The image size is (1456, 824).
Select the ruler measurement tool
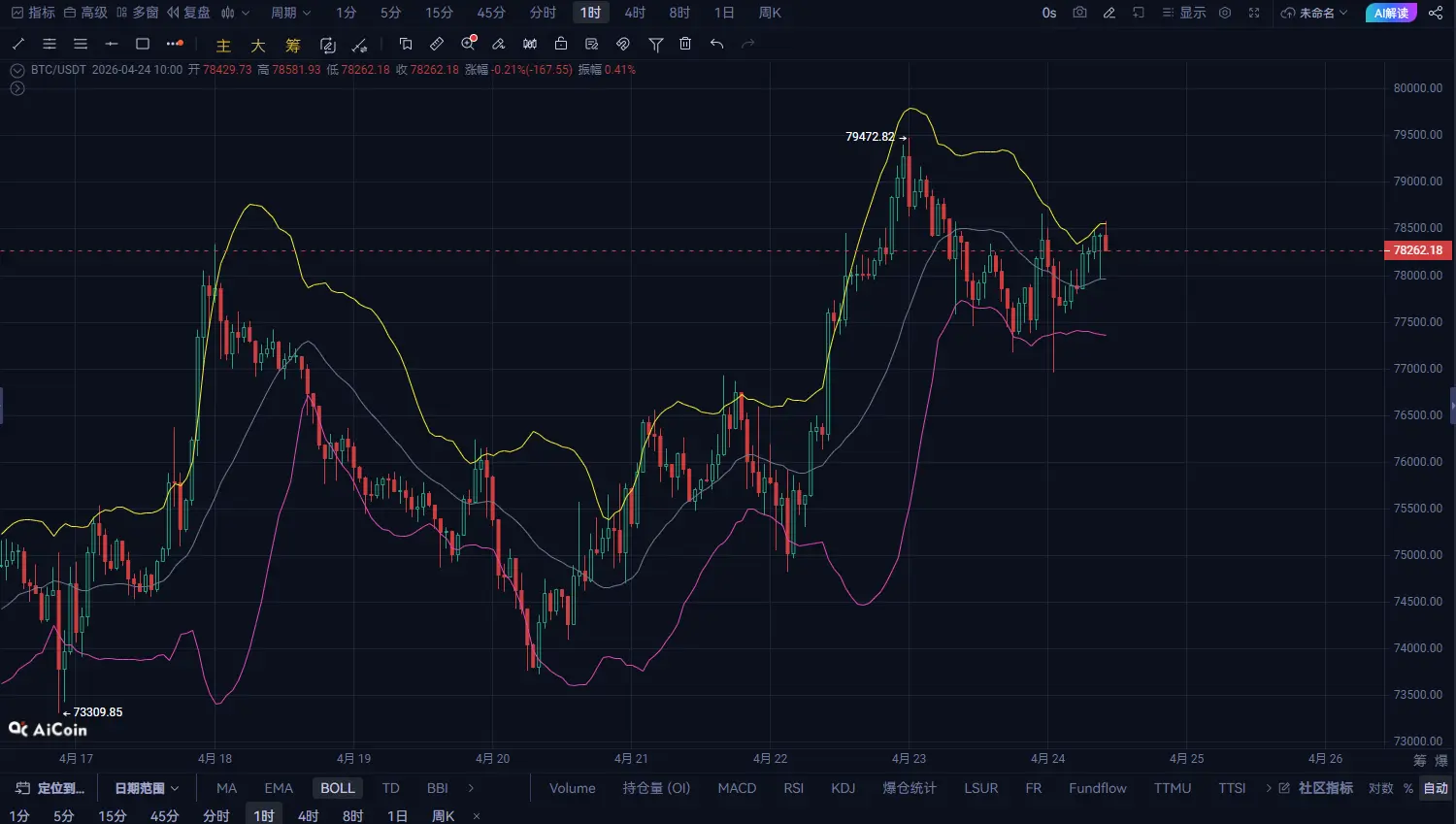click(x=437, y=44)
